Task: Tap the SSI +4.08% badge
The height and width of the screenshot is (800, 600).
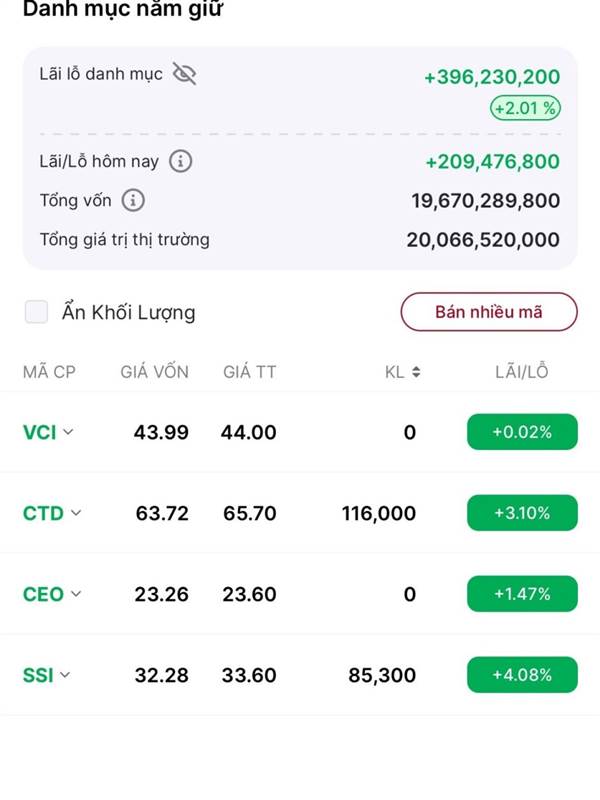Action: [x=522, y=675]
